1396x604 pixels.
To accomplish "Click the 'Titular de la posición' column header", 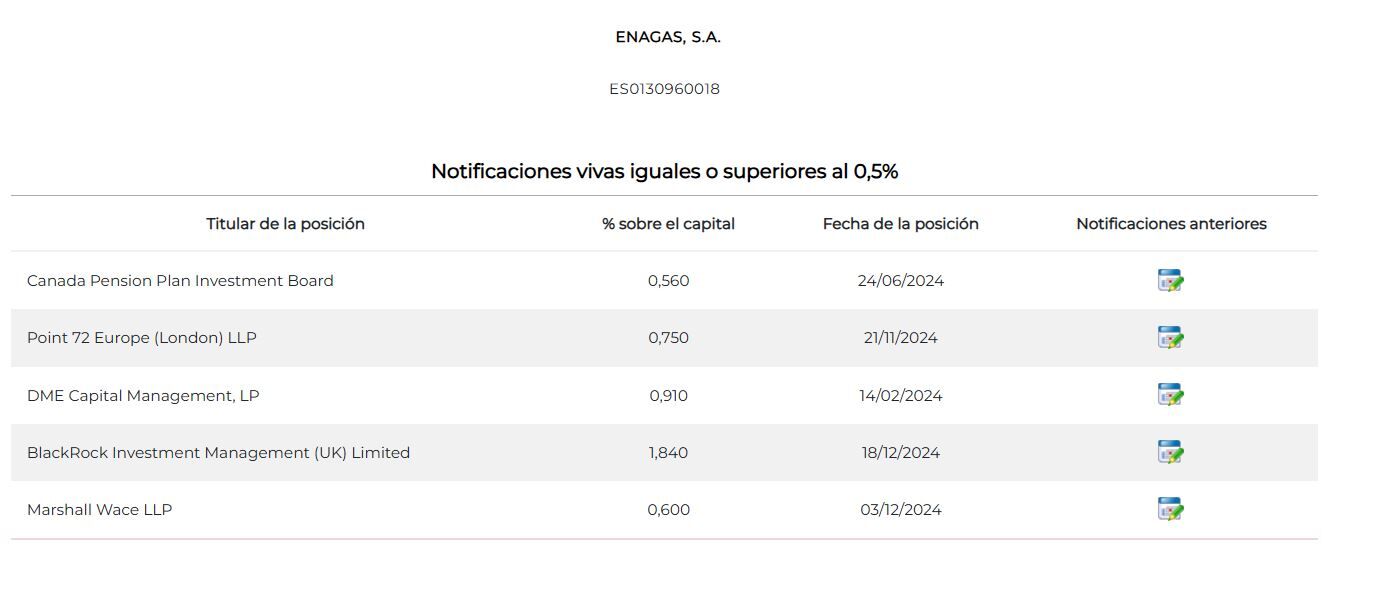I will (x=285, y=224).
